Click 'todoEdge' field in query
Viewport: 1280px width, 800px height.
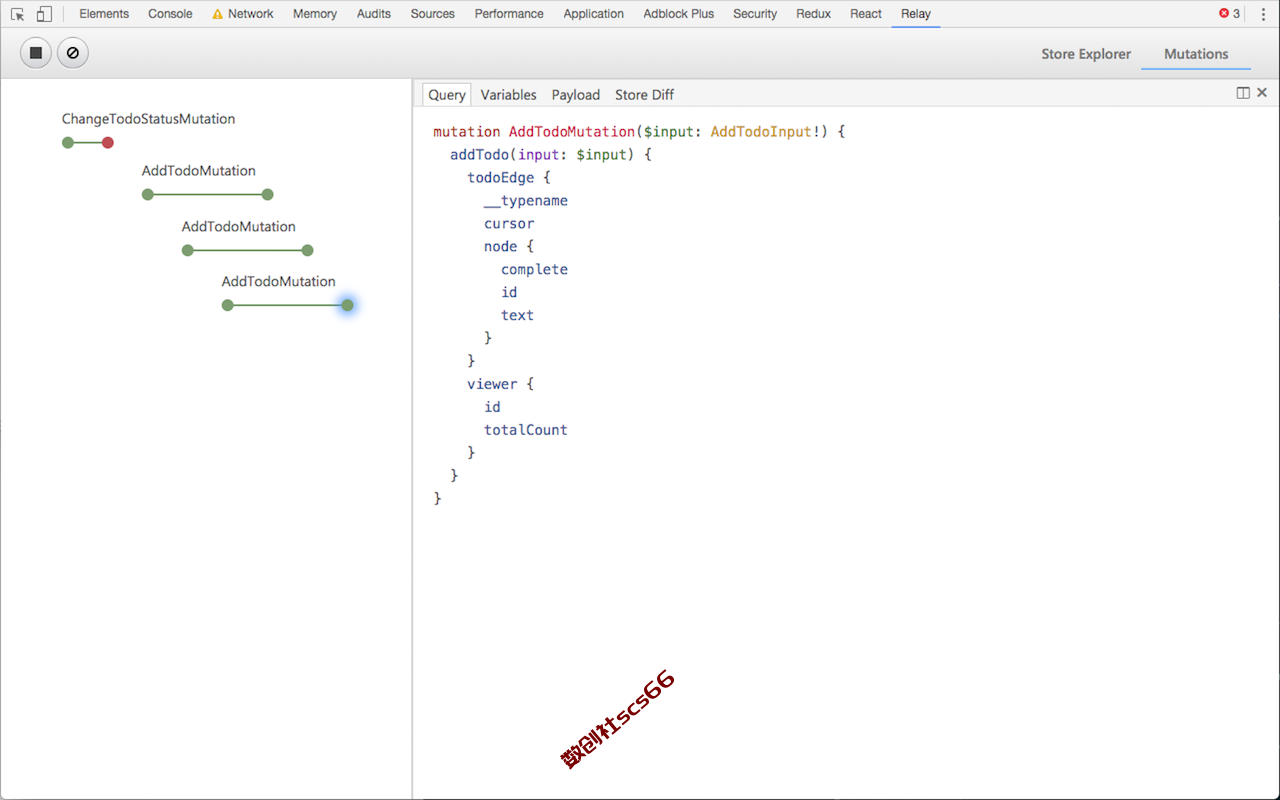[x=501, y=178]
